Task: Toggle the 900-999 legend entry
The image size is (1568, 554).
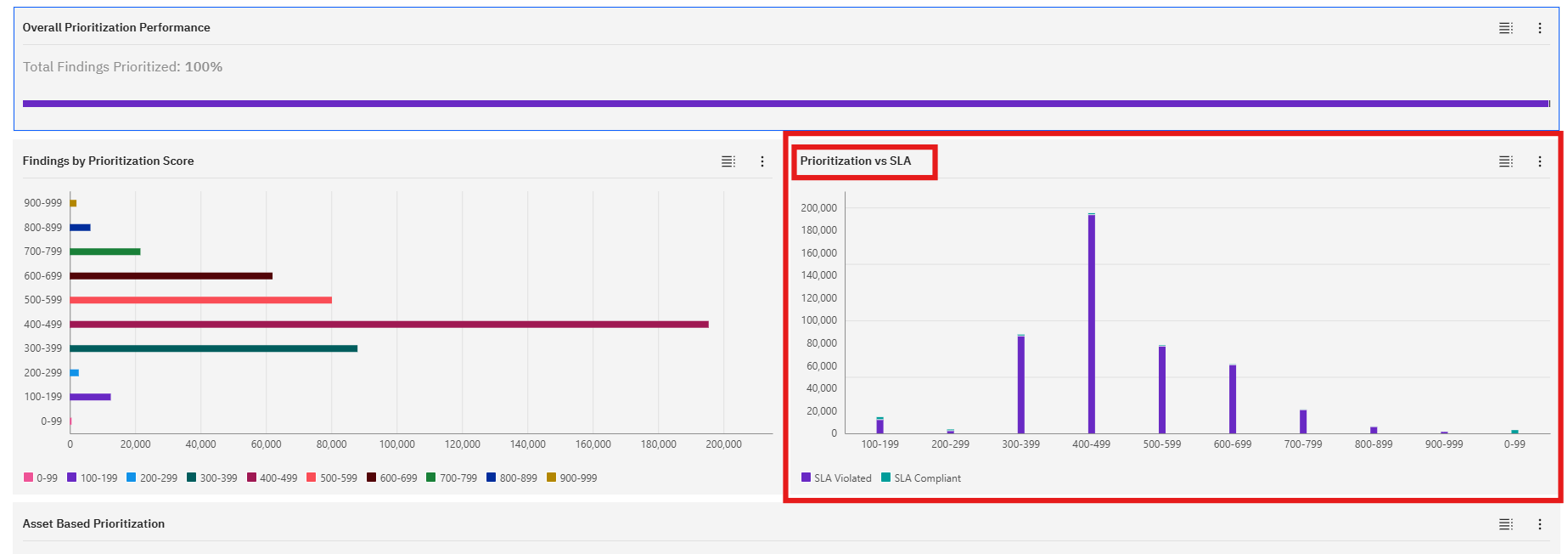Action: (572, 478)
